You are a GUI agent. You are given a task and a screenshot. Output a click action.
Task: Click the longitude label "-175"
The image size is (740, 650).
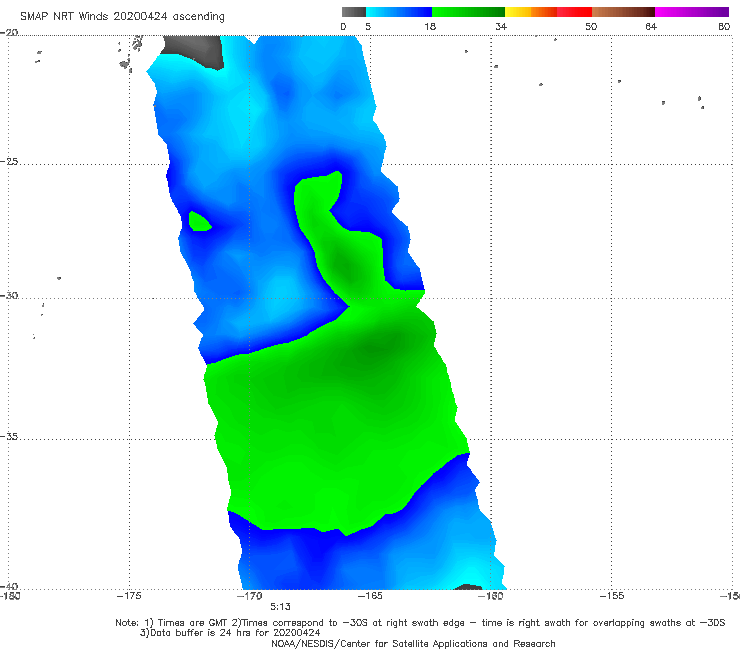point(129,596)
